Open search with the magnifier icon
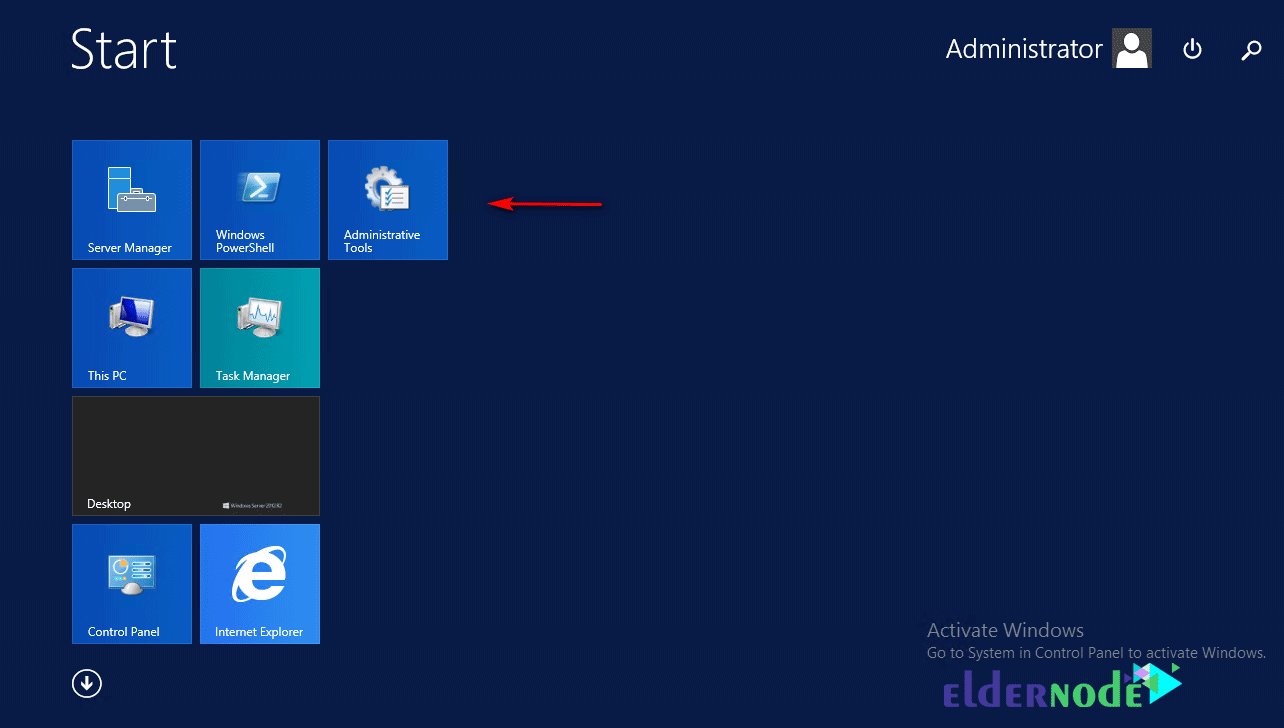1284x728 pixels. pos(1251,50)
